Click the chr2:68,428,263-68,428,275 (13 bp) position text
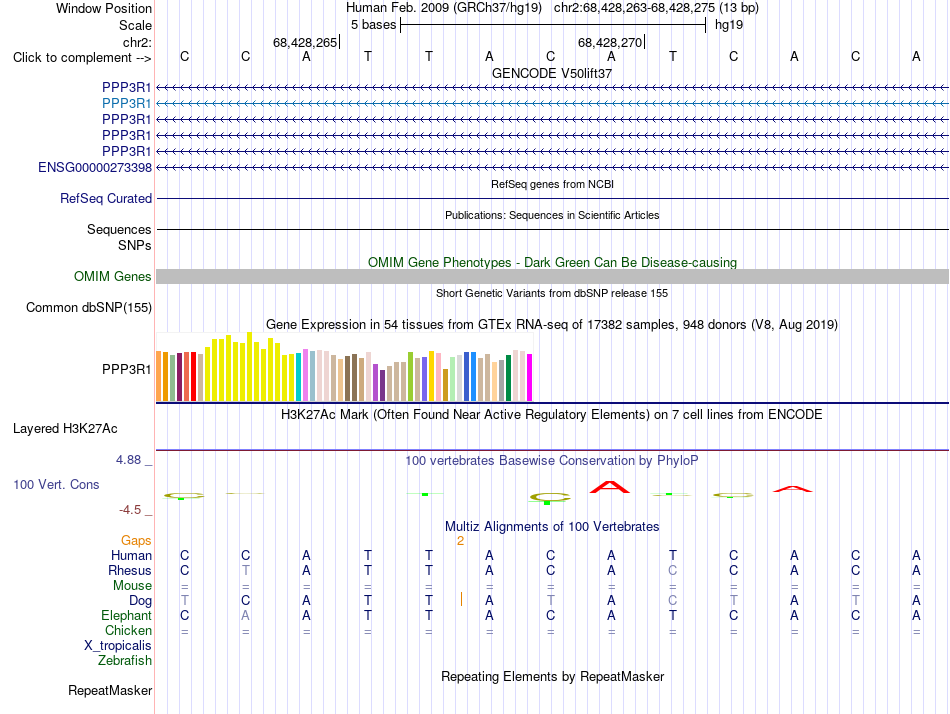 point(656,8)
